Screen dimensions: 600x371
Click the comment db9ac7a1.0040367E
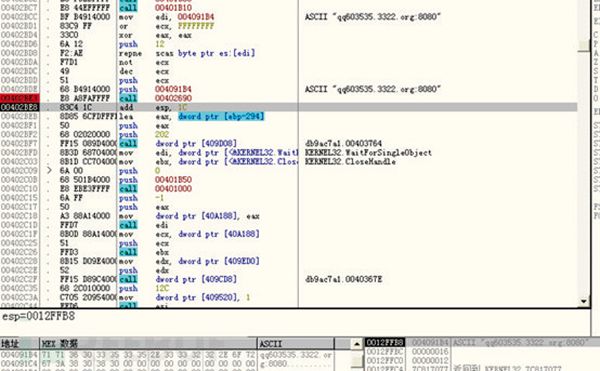click(343, 280)
